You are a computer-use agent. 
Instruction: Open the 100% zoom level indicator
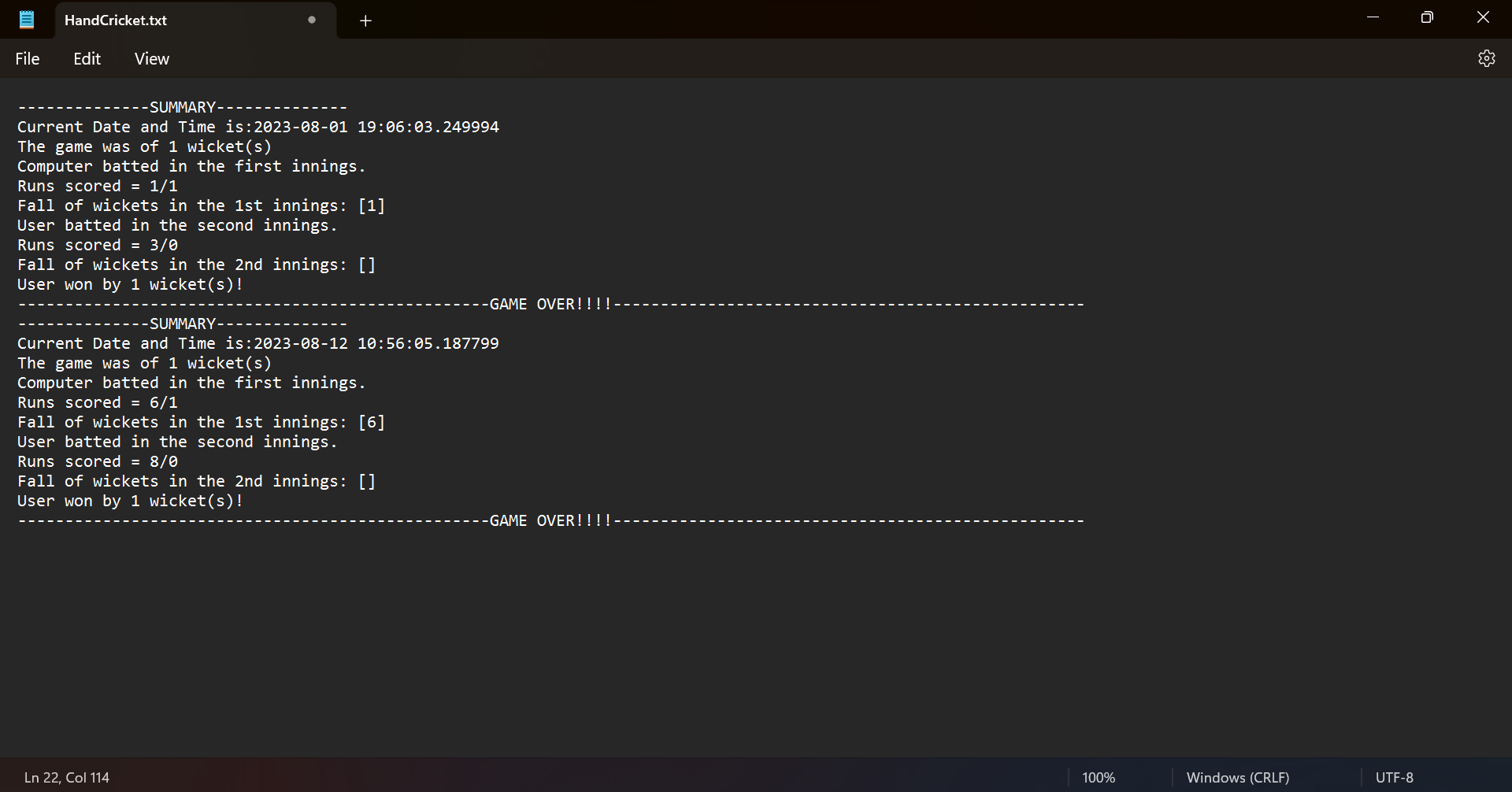point(1099,777)
